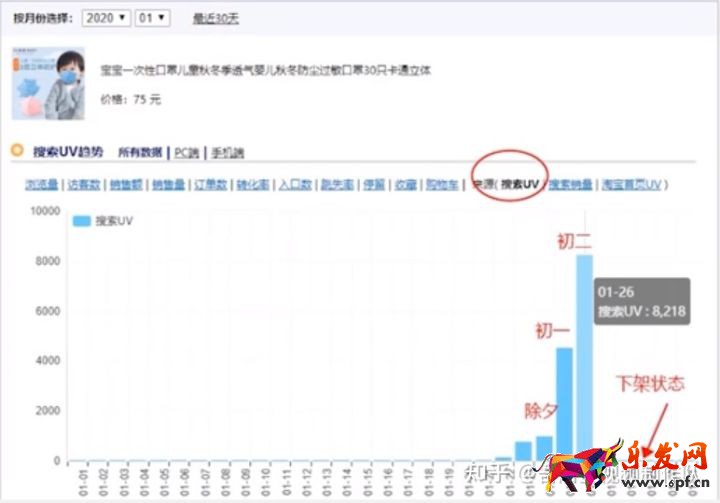
Task: Switch to the 所有数据 tab
Action: (140, 153)
